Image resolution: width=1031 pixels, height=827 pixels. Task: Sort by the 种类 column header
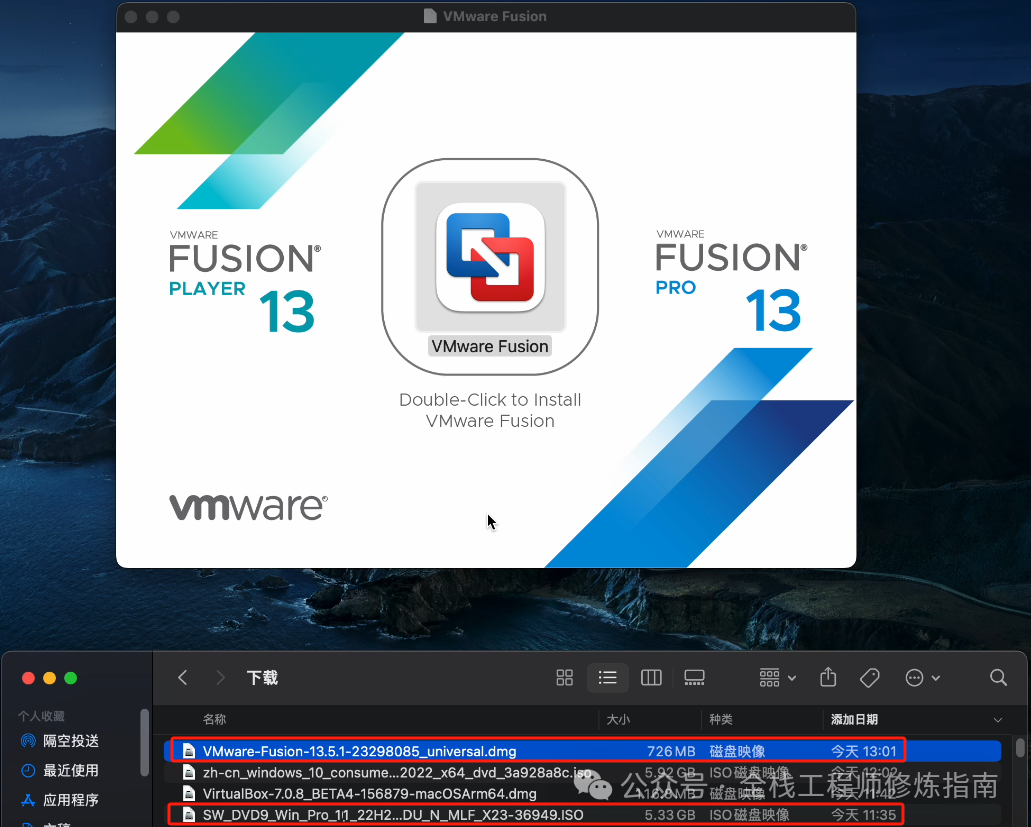[x=721, y=719]
